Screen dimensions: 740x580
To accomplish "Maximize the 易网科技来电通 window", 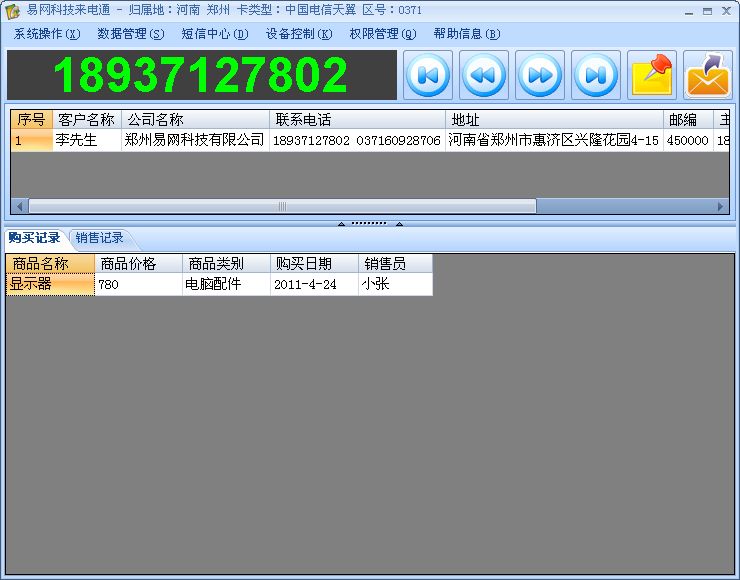I will (x=707, y=11).
